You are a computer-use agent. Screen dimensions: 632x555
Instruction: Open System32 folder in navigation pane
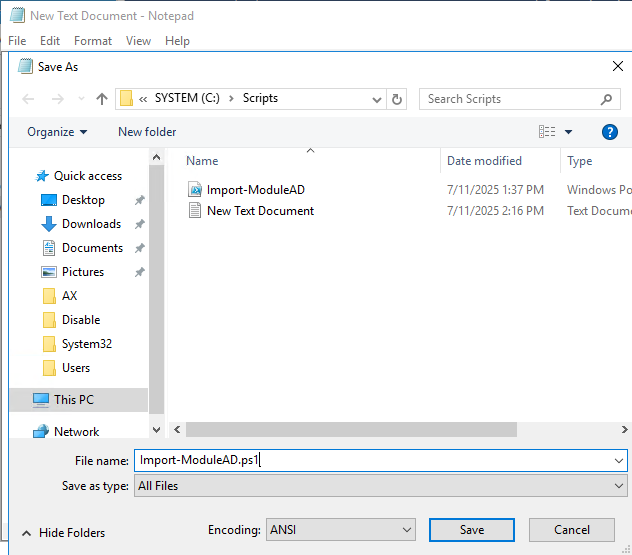pyautogui.click(x=87, y=344)
